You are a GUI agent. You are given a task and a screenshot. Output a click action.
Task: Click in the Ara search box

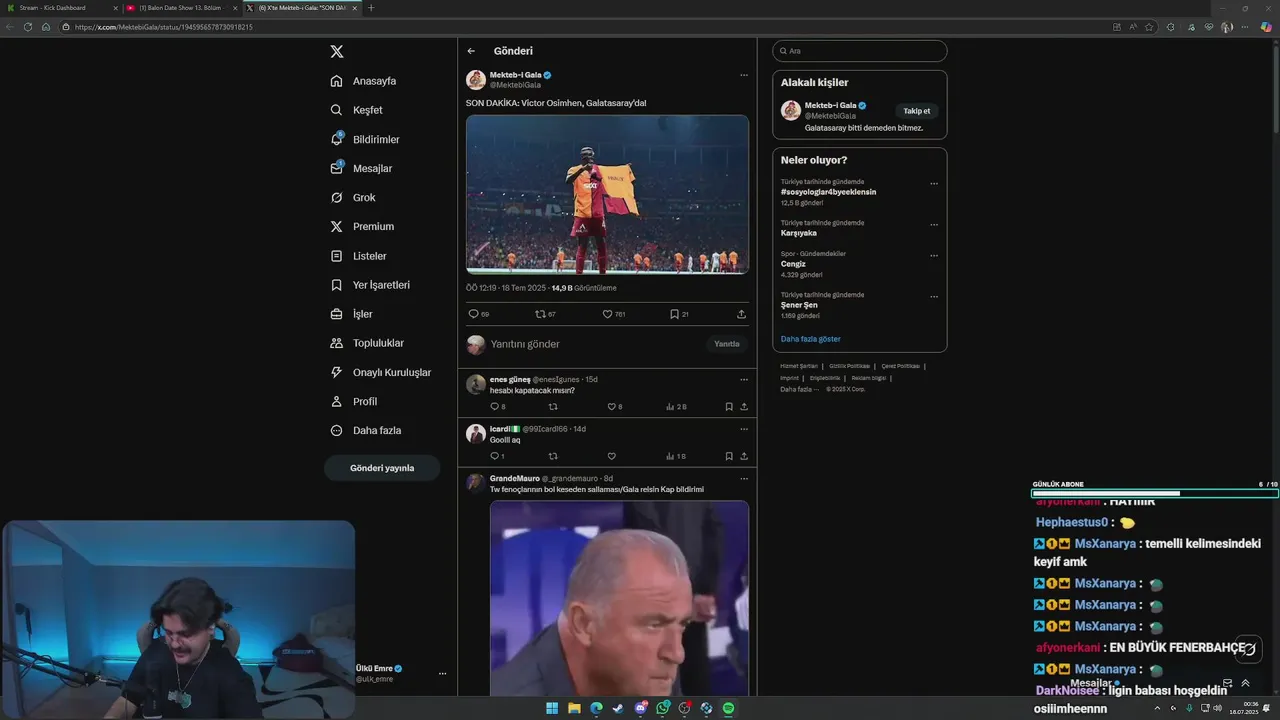(x=860, y=51)
